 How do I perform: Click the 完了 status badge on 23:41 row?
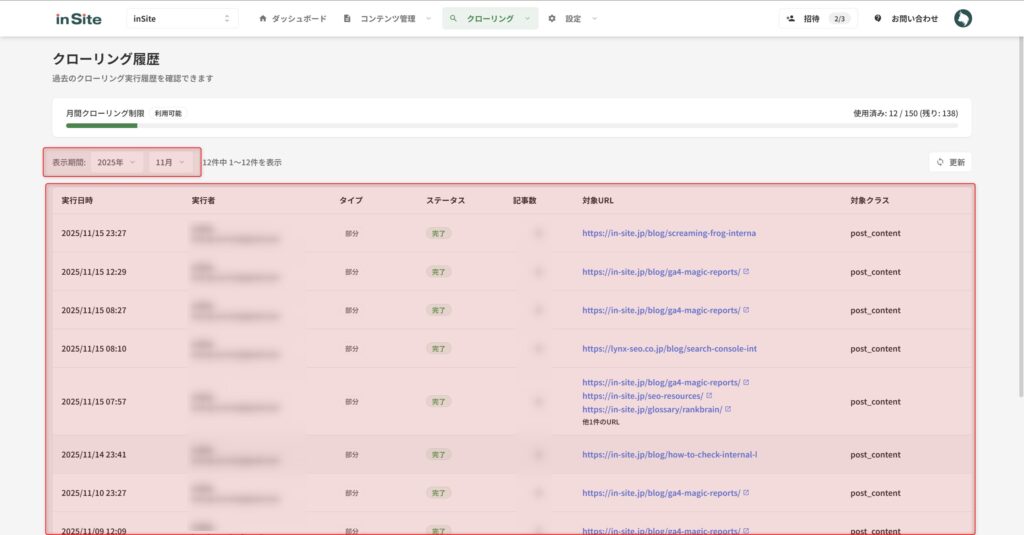tap(438, 454)
